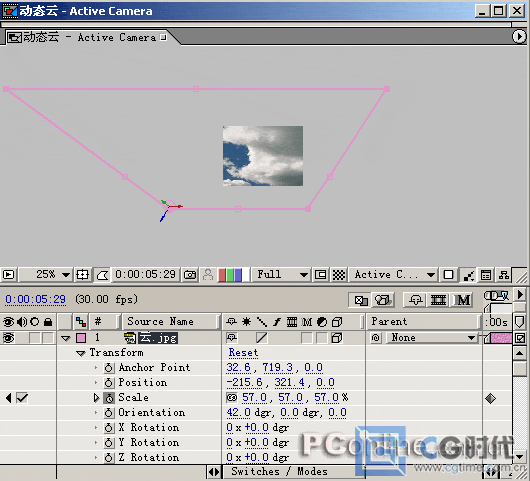Toggle the Scale stopwatch

[109, 398]
